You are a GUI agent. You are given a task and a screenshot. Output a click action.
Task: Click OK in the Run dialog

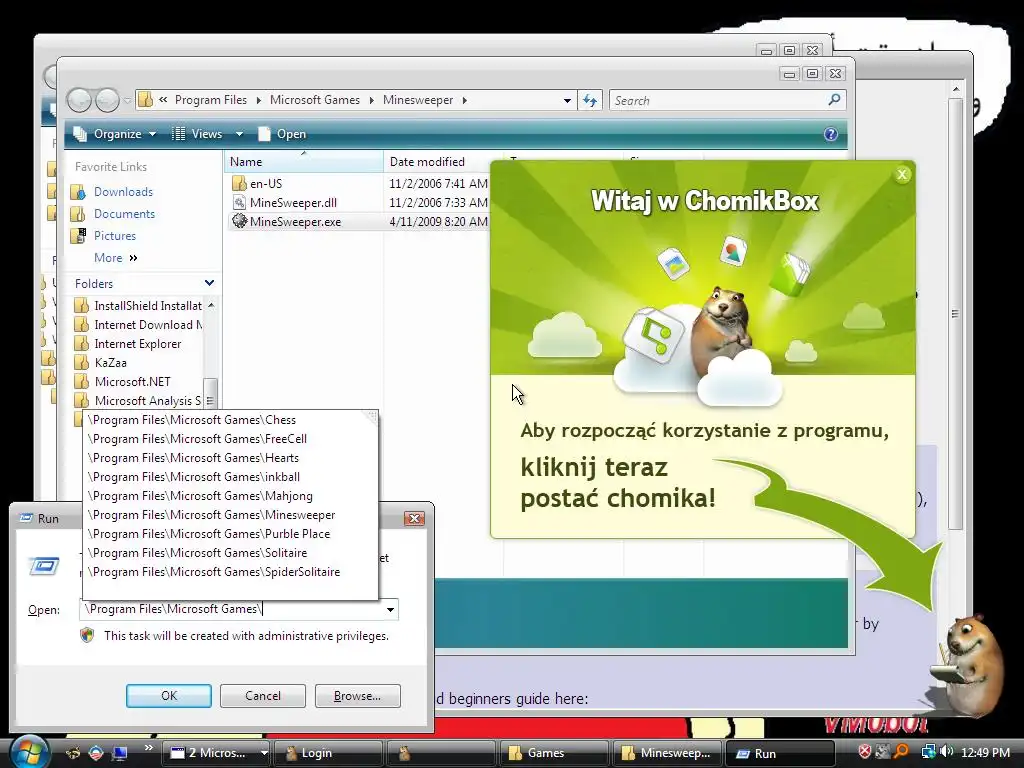168,696
